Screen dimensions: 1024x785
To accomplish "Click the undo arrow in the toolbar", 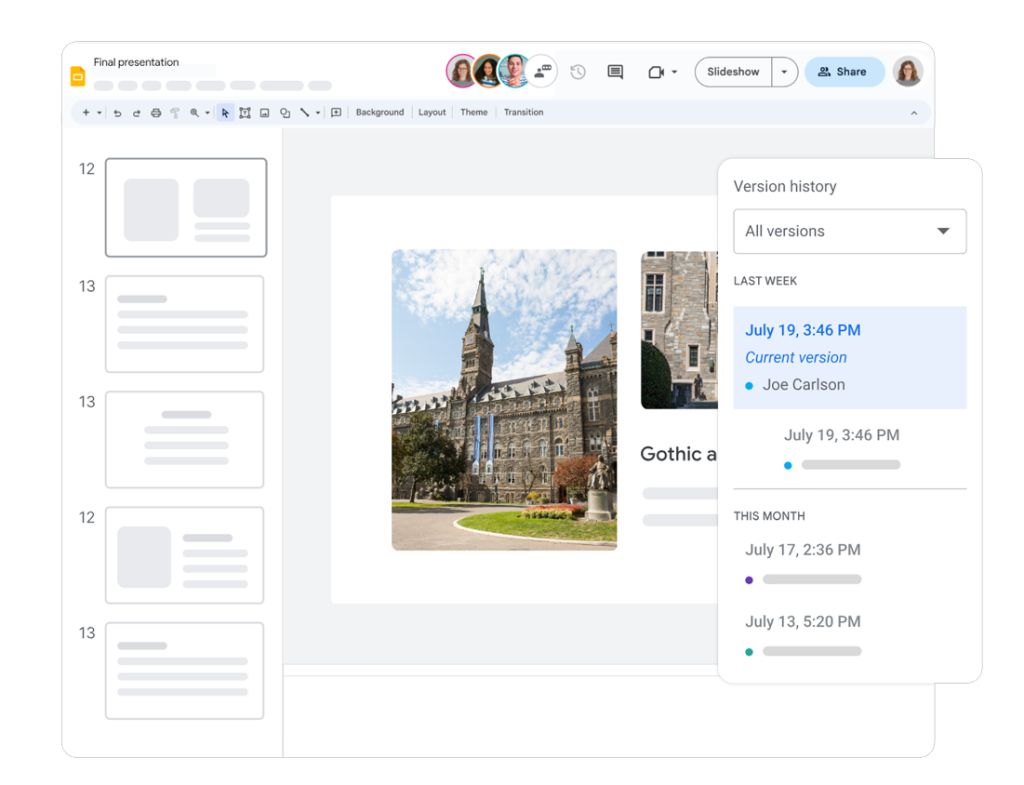I will point(117,113).
